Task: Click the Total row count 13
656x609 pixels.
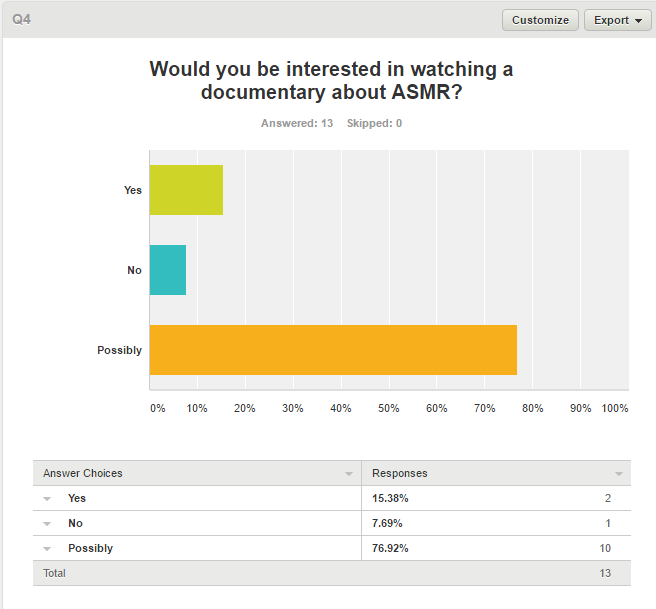Action: point(605,573)
